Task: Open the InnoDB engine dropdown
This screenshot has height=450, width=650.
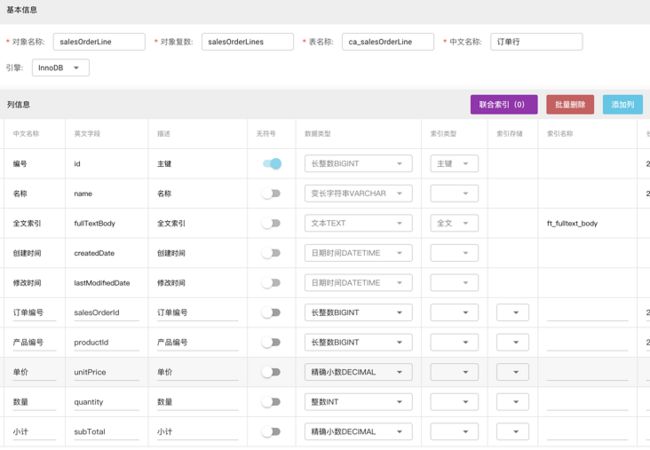Action: click(x=61, y=68)
